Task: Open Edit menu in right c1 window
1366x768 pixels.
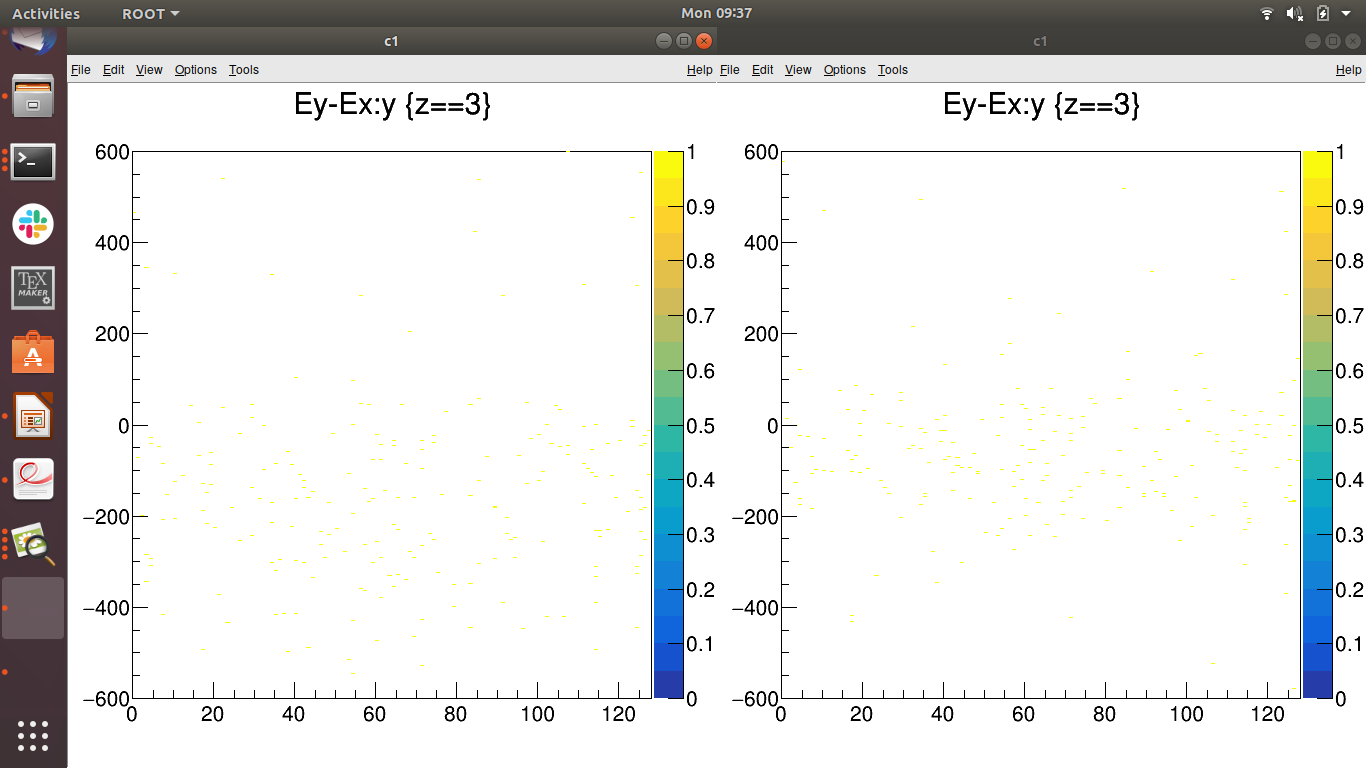Action: [763, 70]
